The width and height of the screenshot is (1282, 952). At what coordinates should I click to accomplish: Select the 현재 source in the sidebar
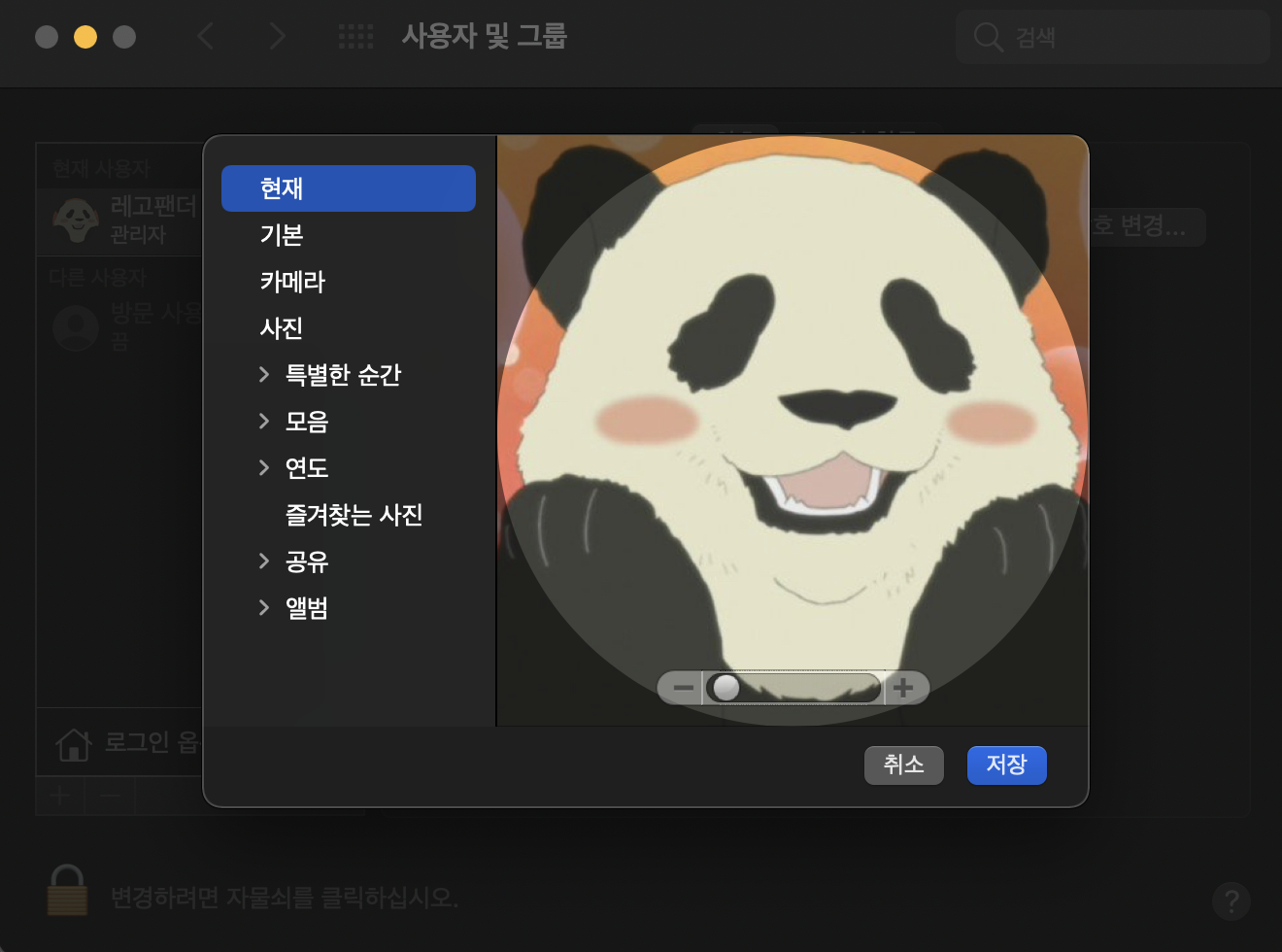tap(348, 188)
